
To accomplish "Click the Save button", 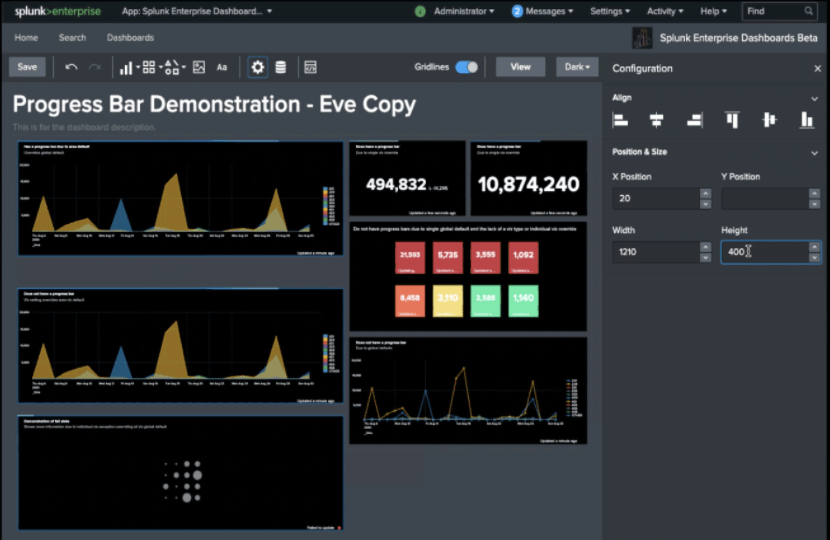I will click(27, 67).
